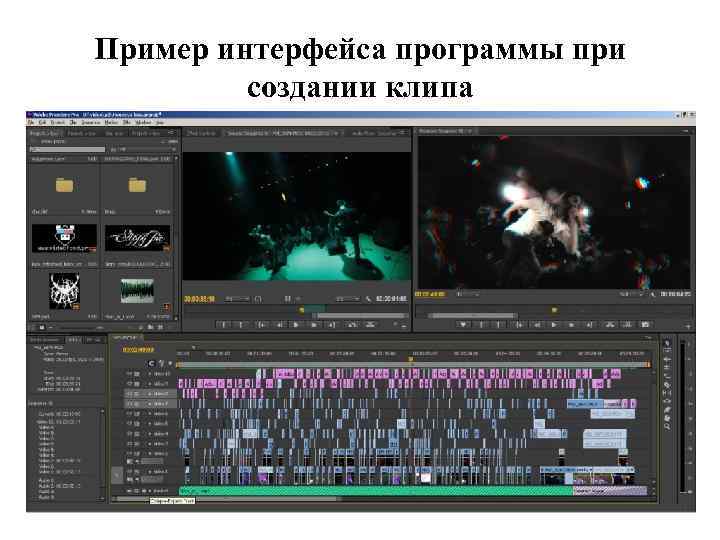Open the Project panel flyout menu
The width and height of the screenshot is (720, 540).
[171, 133]
